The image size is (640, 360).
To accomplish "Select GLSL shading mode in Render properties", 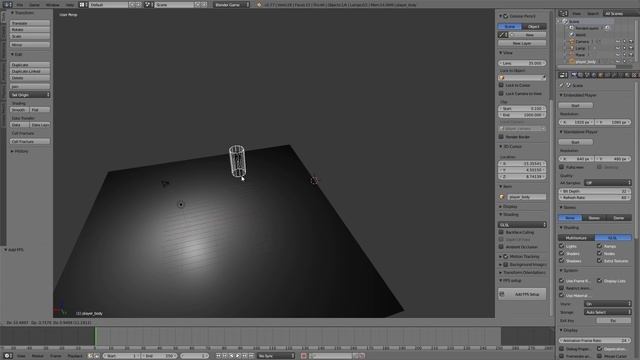I will pyautogui.click(x=613, y=238).
